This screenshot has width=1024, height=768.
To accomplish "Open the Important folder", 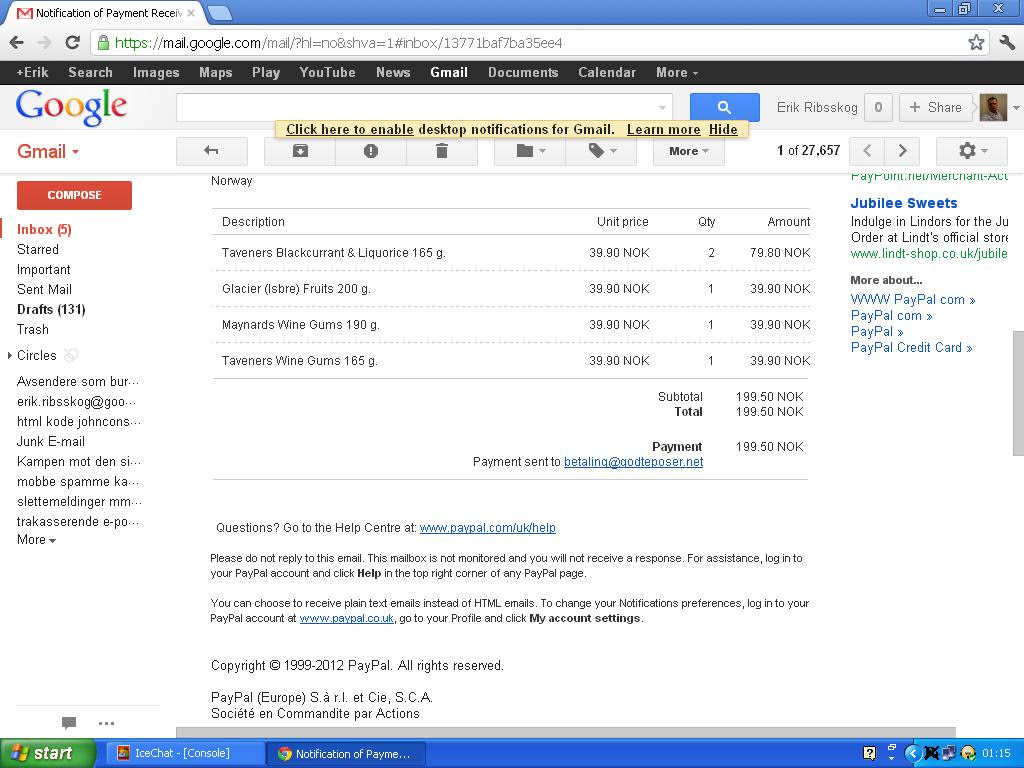I will [43, 270].
